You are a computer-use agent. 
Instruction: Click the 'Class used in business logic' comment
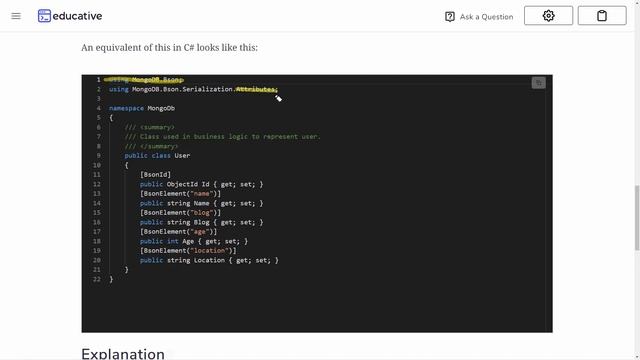tap(222, 136)
